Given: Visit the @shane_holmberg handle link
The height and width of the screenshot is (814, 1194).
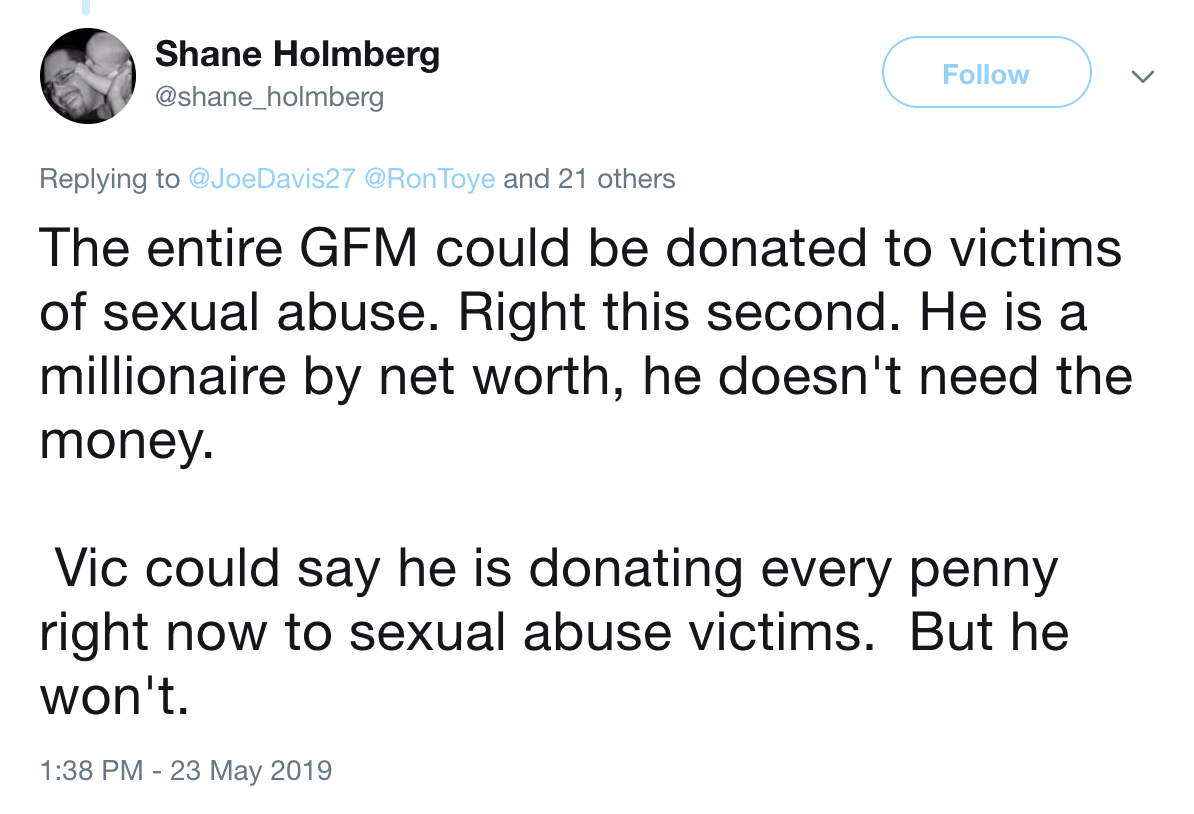Looking at the screenshot, I should point(270,97).
